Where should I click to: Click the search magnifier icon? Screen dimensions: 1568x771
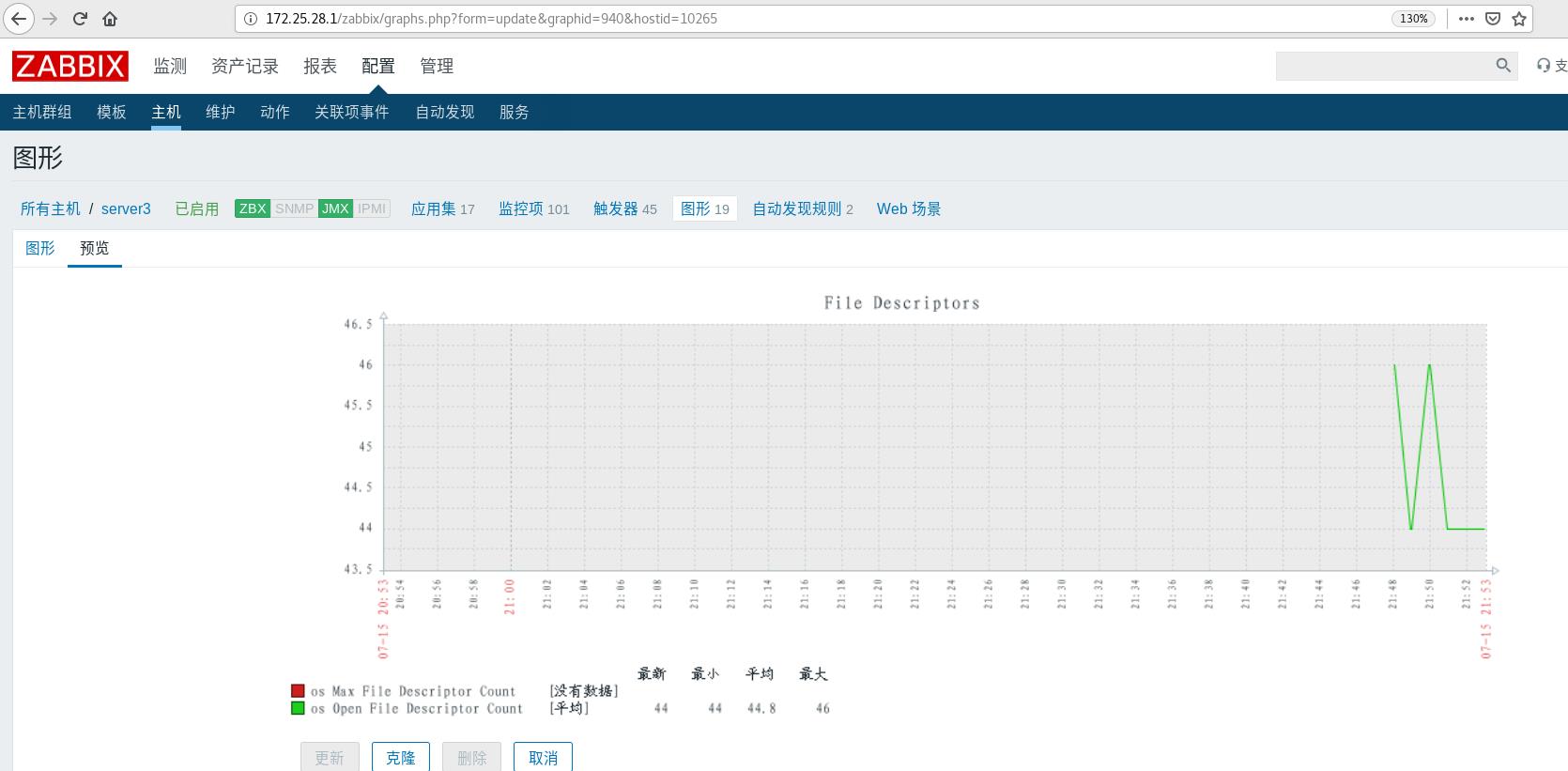tap(1503, 65)
